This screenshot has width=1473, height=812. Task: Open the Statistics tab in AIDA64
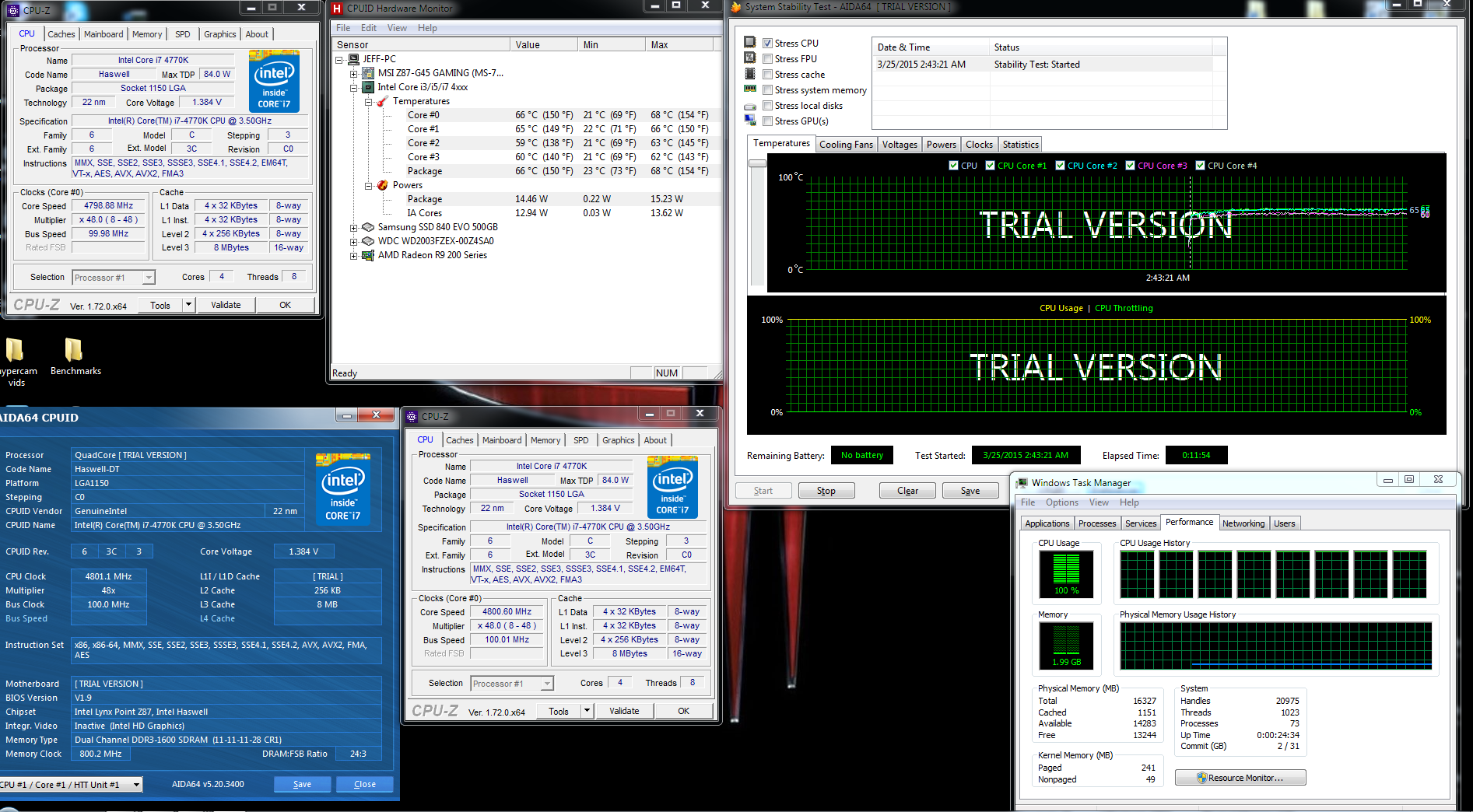(x=1020, y=145)
